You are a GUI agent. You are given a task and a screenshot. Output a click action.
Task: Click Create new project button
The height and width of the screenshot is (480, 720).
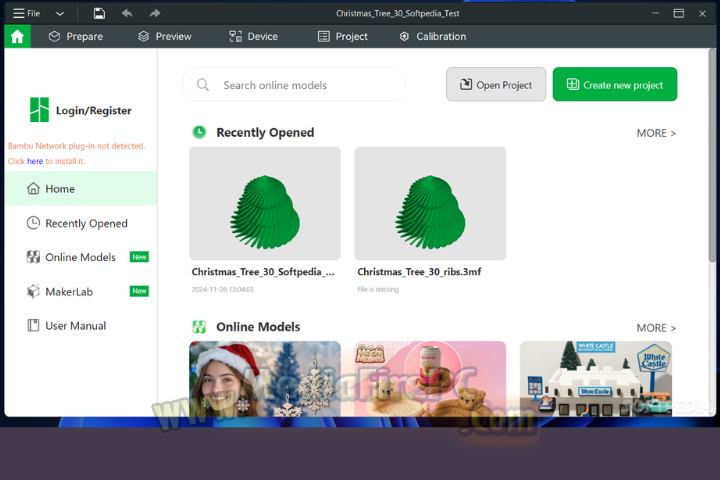(615, 85)
